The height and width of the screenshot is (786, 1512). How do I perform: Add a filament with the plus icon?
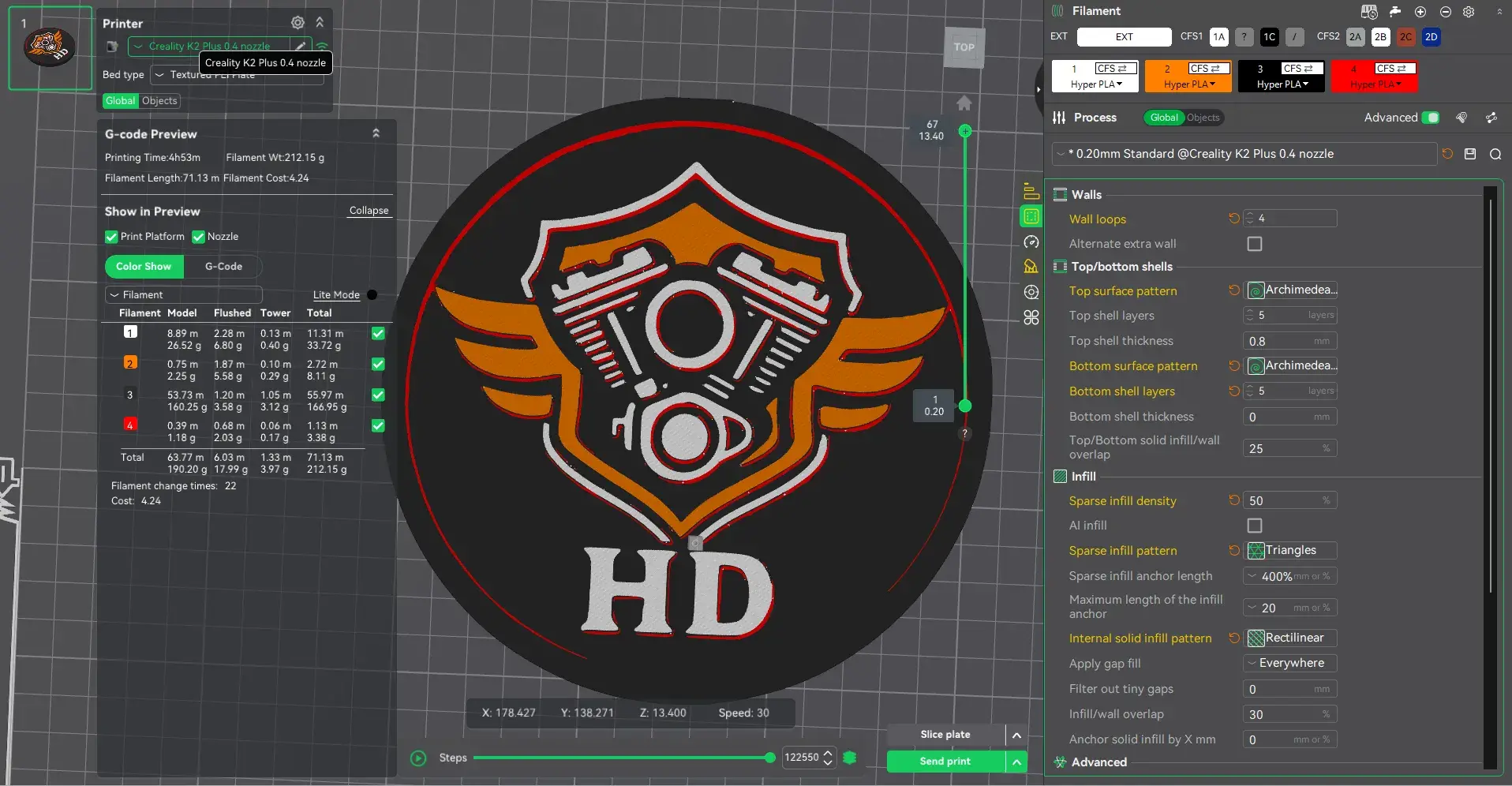[1420, 12]
